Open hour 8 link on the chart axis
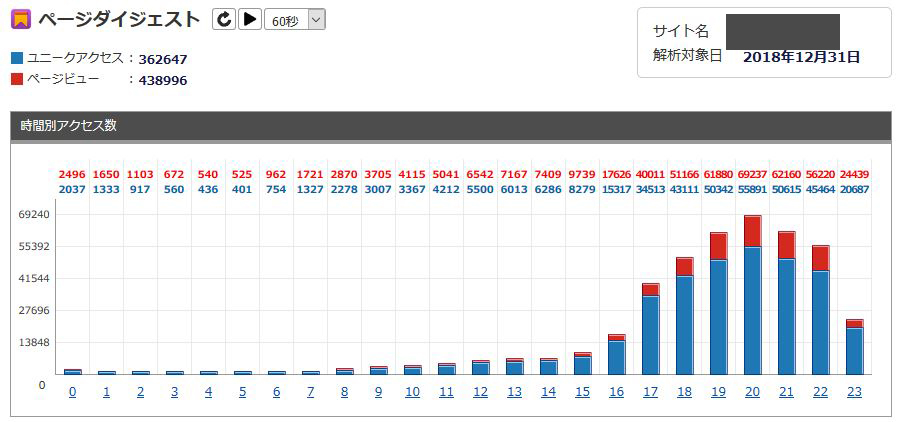The image size is (900, 422). [344, 392]
